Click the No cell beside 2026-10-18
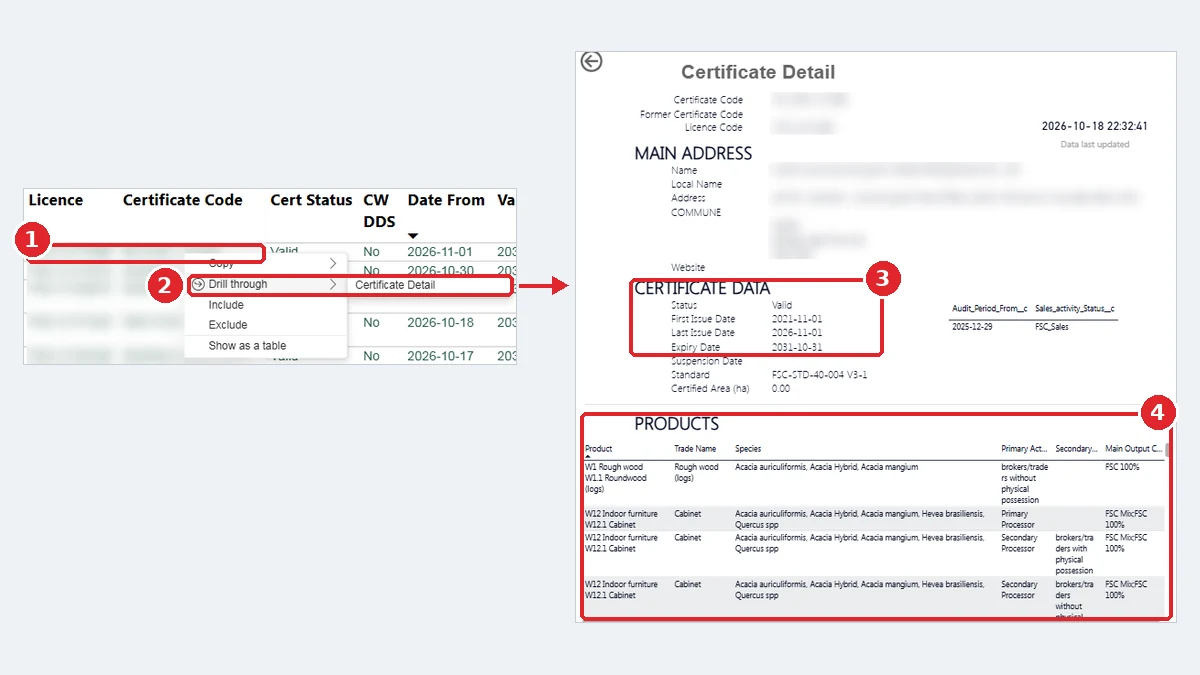 tap(372, 323)
